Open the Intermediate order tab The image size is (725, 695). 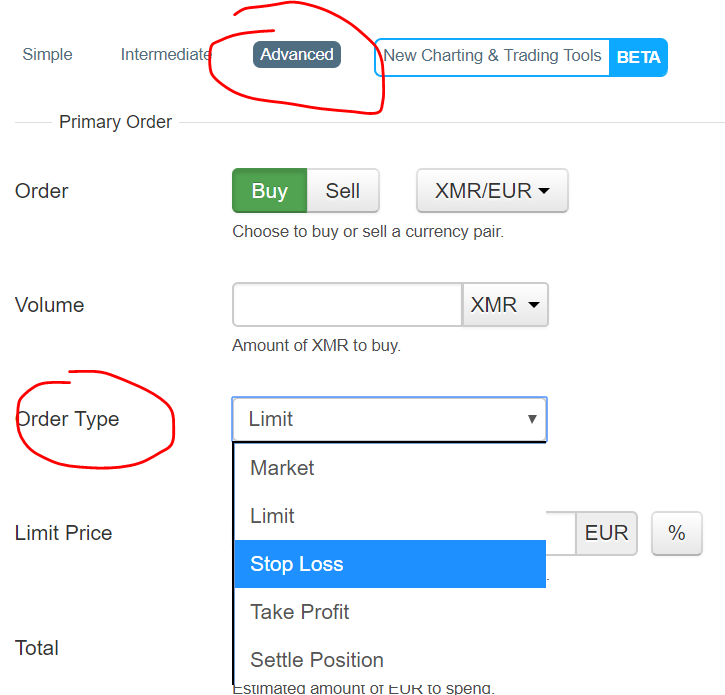[165, 55]
